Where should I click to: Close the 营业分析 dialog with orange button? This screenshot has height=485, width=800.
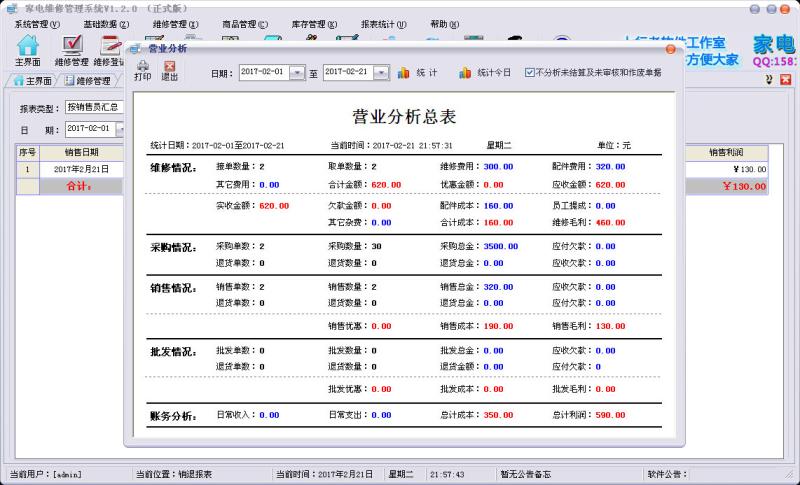[x=671, y=49]
